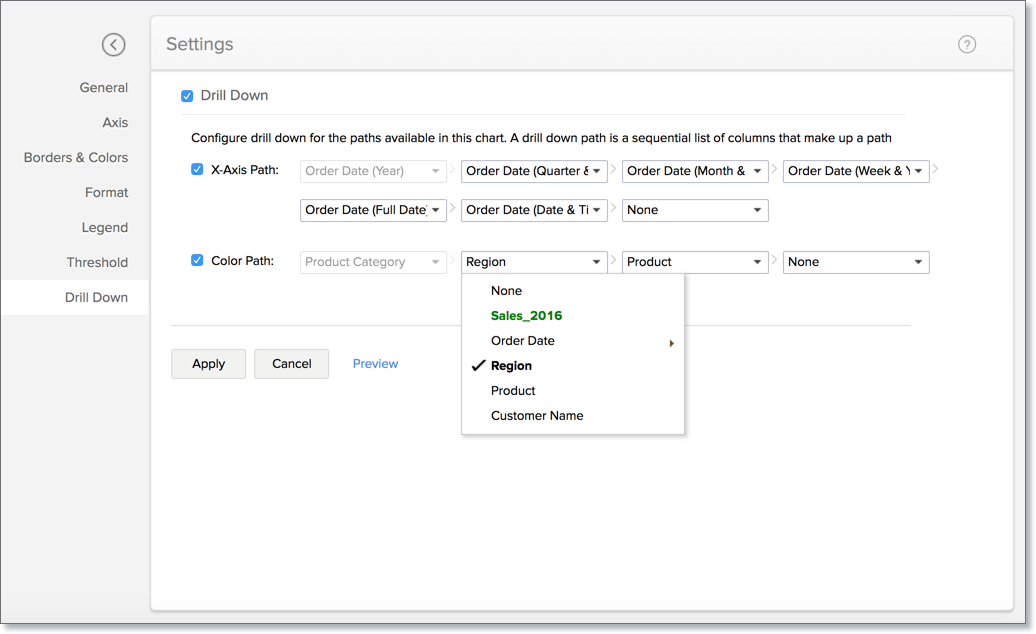Image resolution: width=1036 pixels, height=634 pixels.
Task: Uncheck the X-Axis Path checkbox
Action: point(197,170)
